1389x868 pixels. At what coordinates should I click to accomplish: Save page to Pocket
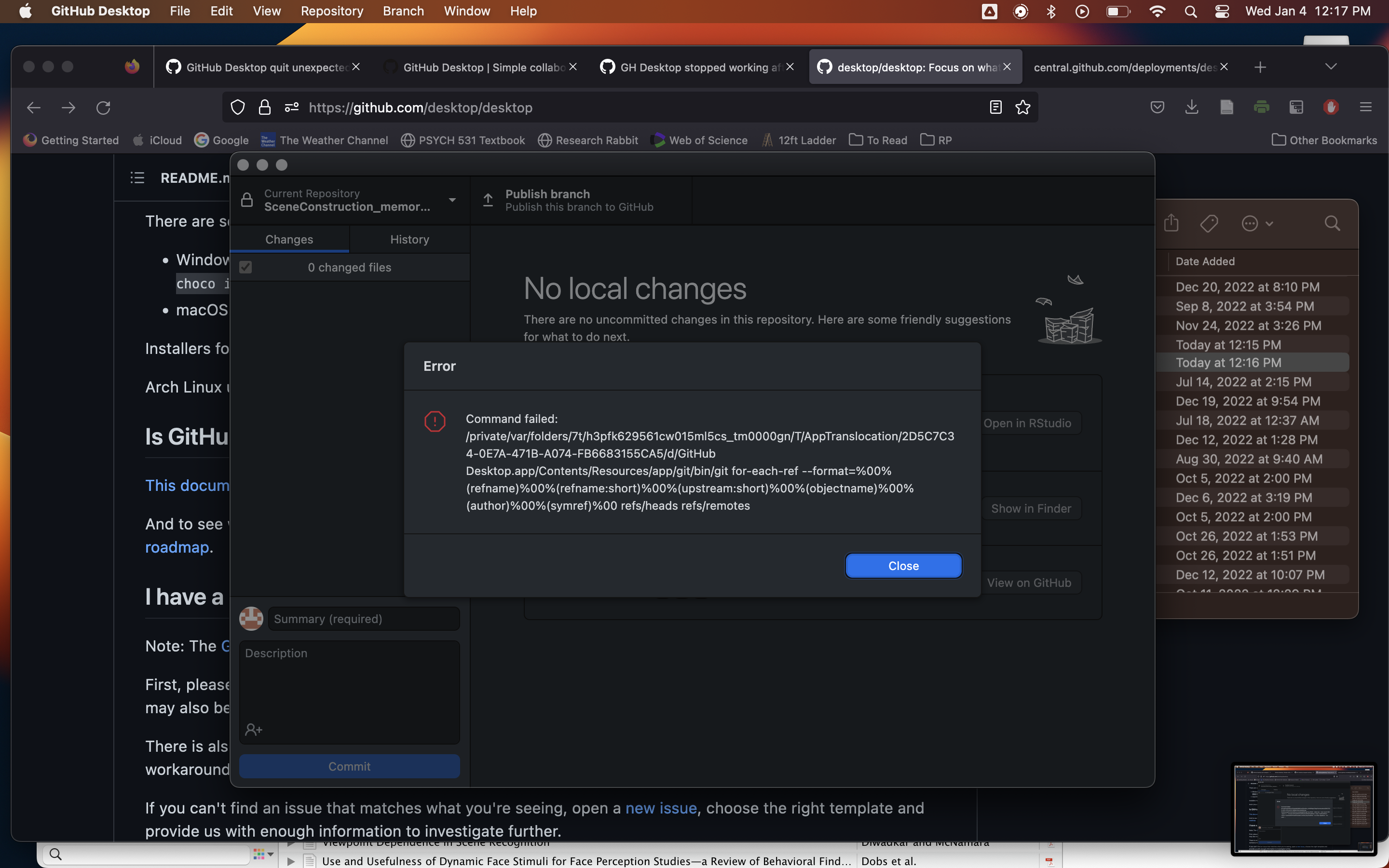[x=1157, y=108]
